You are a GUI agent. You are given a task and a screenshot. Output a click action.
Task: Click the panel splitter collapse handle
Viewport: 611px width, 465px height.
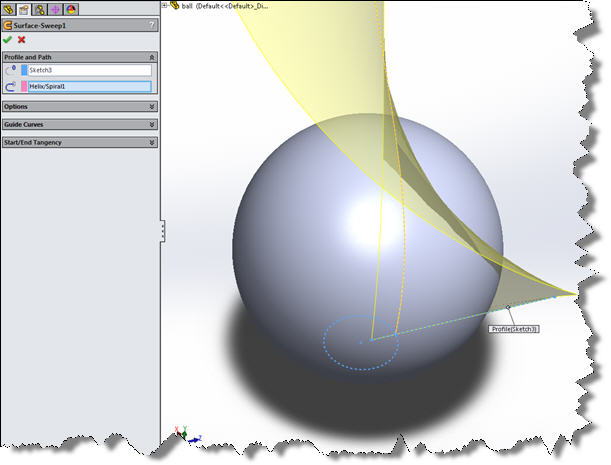(x=161, y=232)
